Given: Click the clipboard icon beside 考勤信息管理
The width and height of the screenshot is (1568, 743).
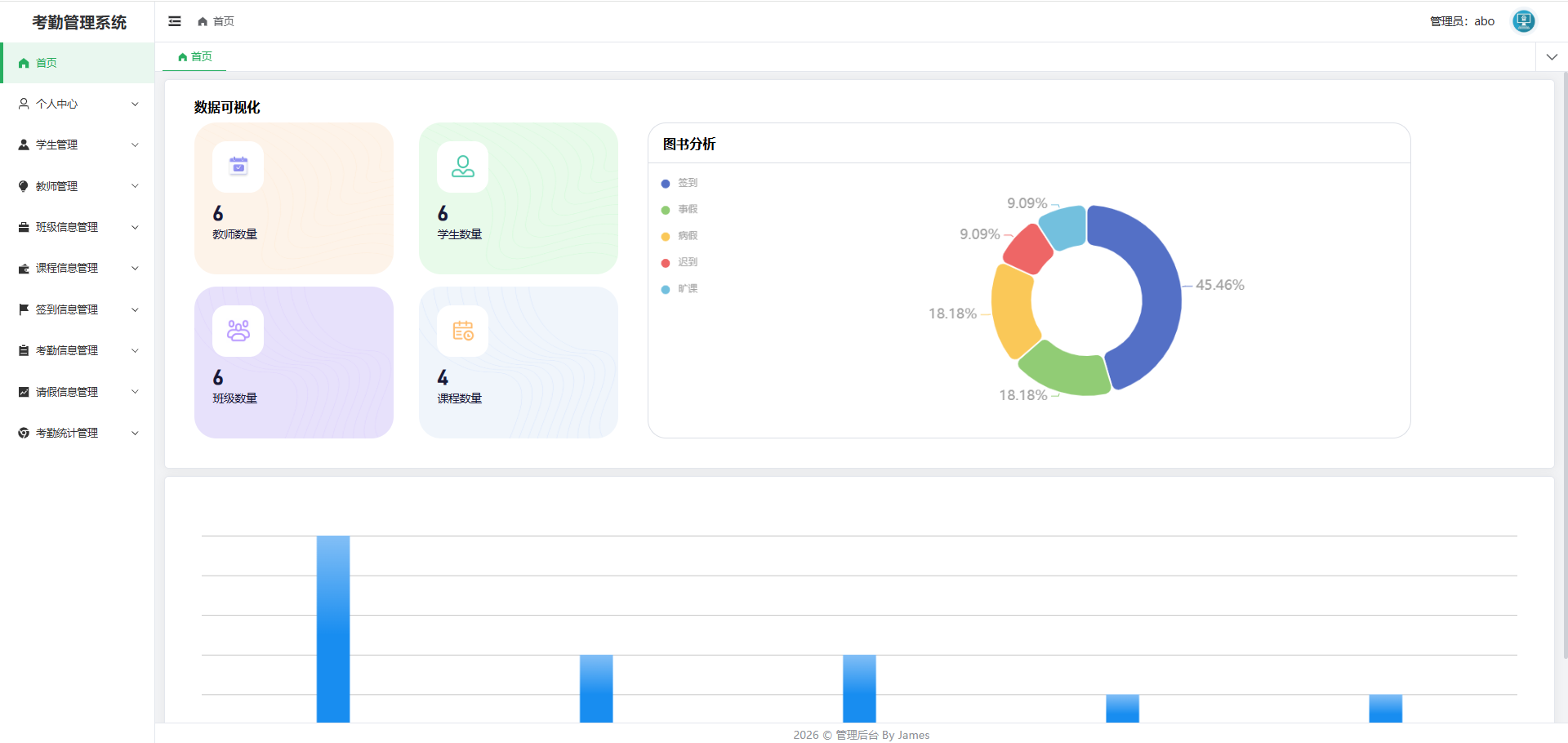Looking at the screenshot, I should coord(24,350).
